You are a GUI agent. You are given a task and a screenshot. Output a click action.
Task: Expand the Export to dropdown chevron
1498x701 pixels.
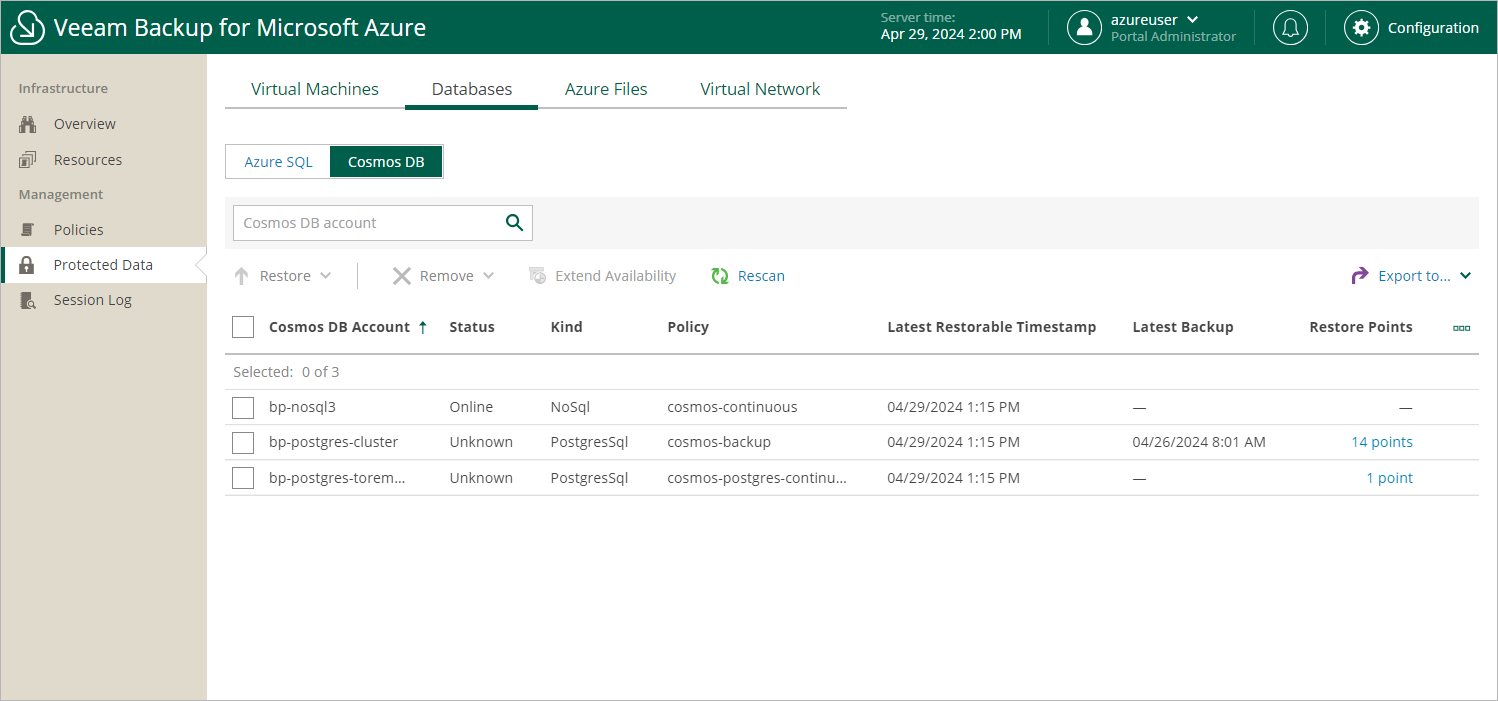point(1465,276)
